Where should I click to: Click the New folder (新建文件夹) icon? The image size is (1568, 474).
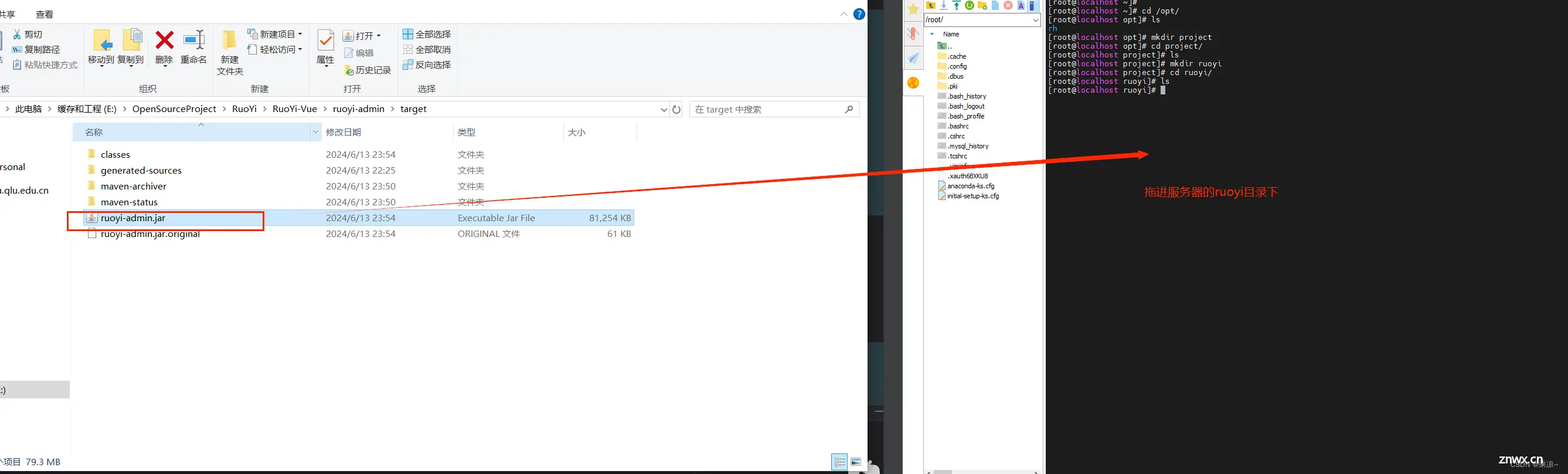(x=229, y=40)
